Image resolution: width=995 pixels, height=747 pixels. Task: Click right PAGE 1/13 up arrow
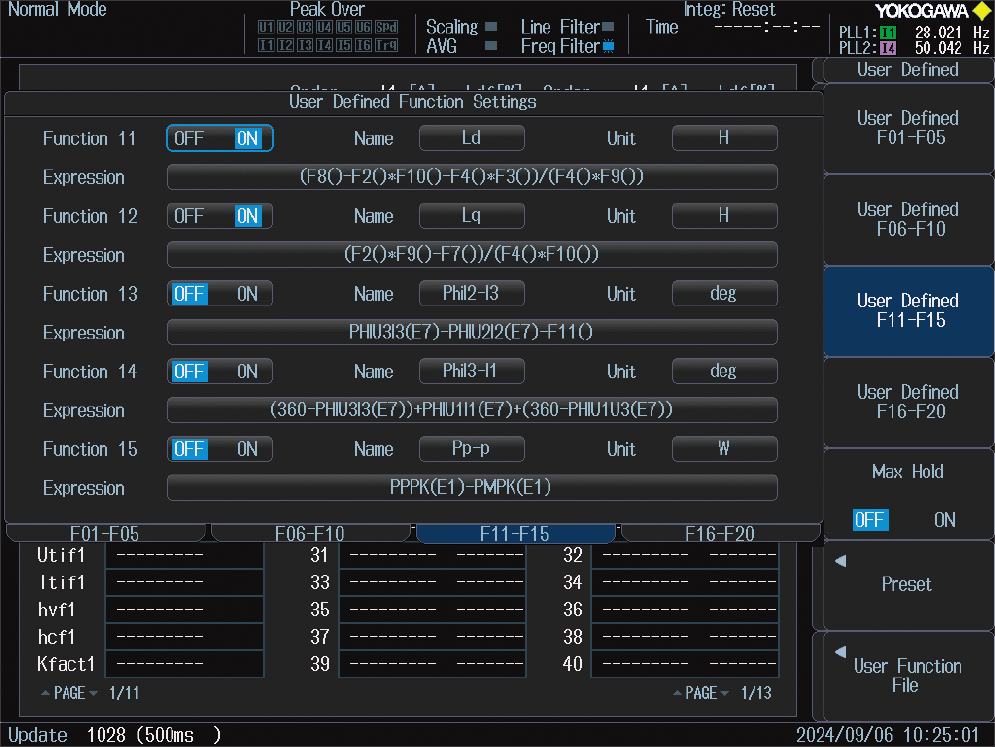pos(677,693)
